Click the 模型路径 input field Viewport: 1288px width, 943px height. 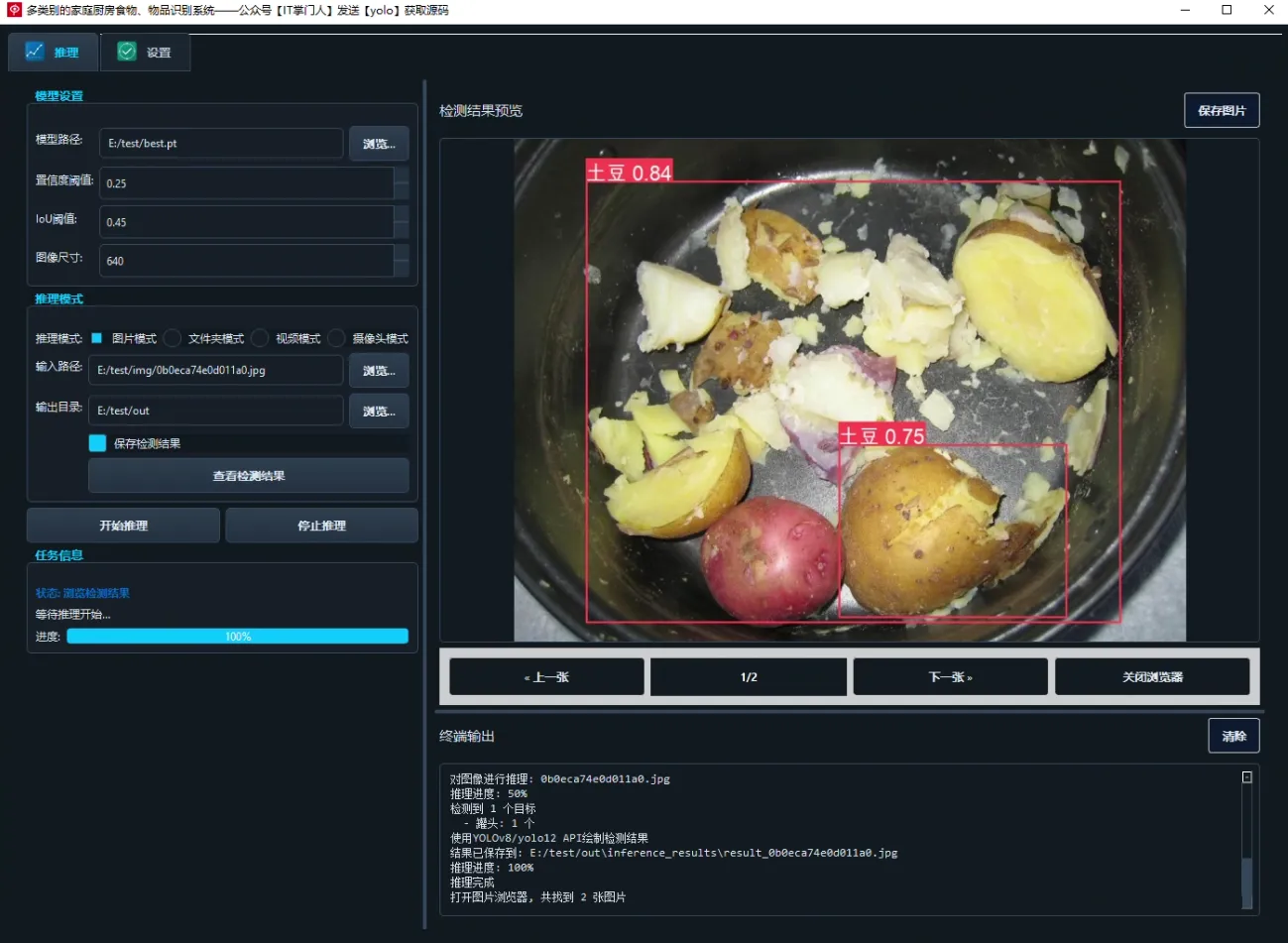pyautogui.click(x=221, y=143)
